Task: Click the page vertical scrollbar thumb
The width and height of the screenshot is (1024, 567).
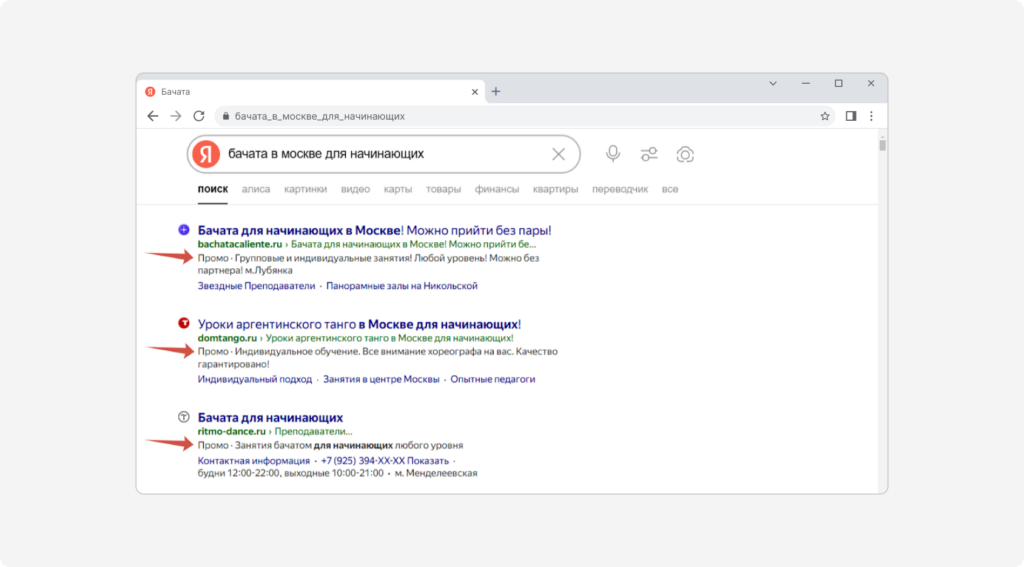Action: pyautogui.click(x=882, y=145)
